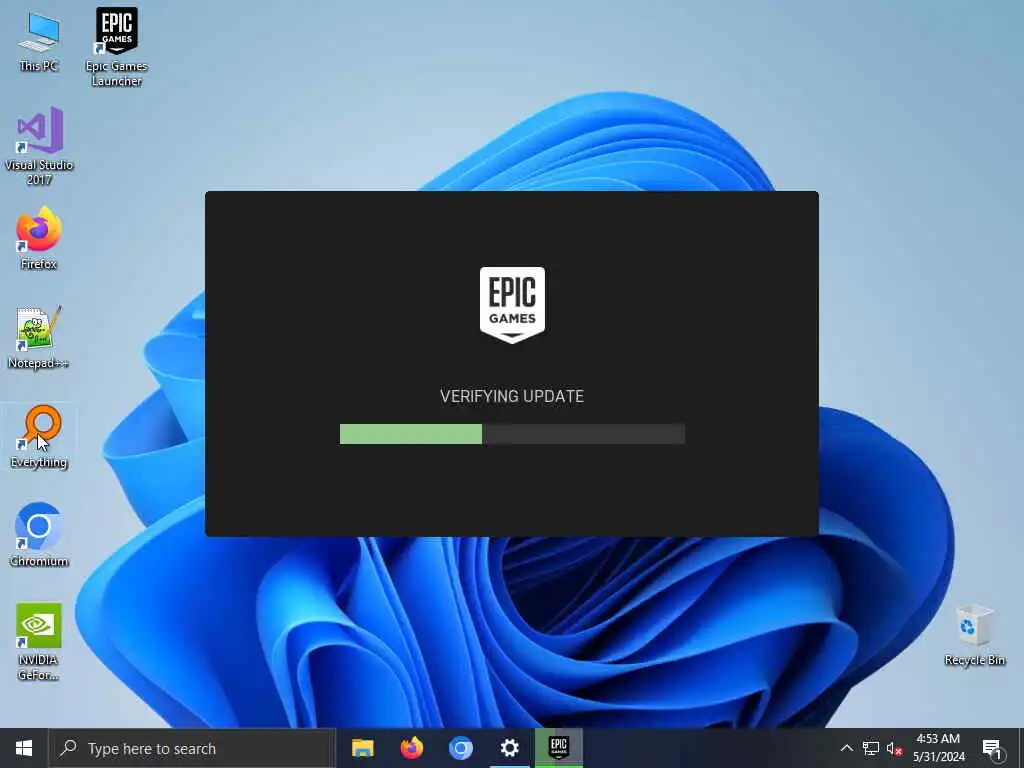Select the Chromium desktop shortcut
The image size is (1024, 768).
point(39,534)
